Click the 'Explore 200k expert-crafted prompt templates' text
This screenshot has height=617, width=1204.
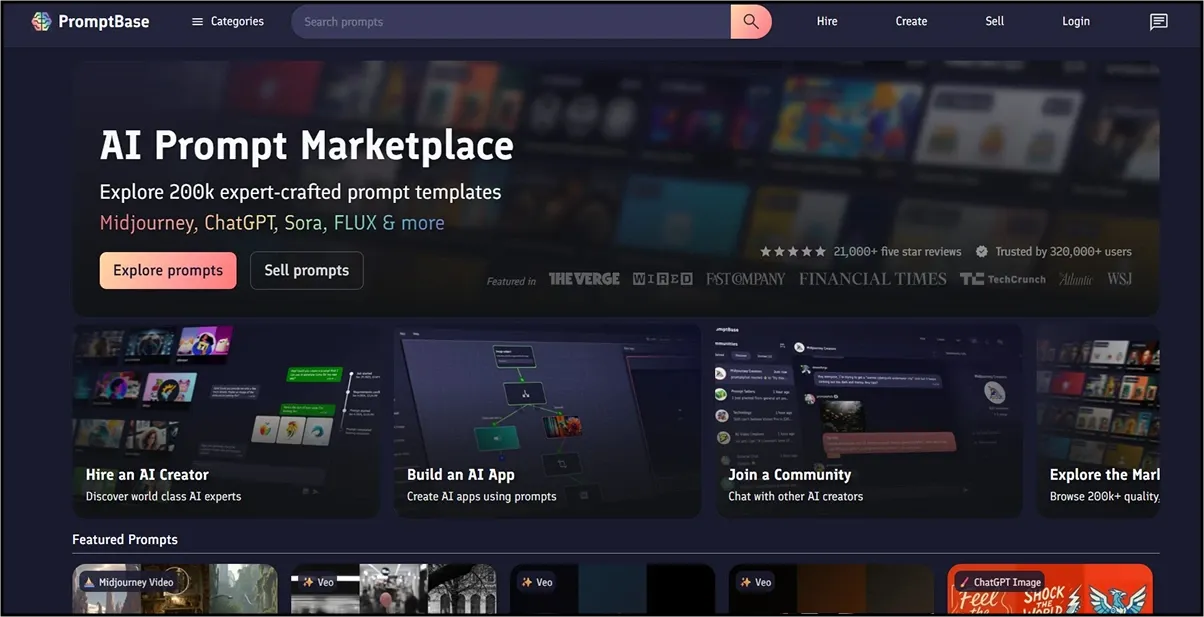(300, 192)
